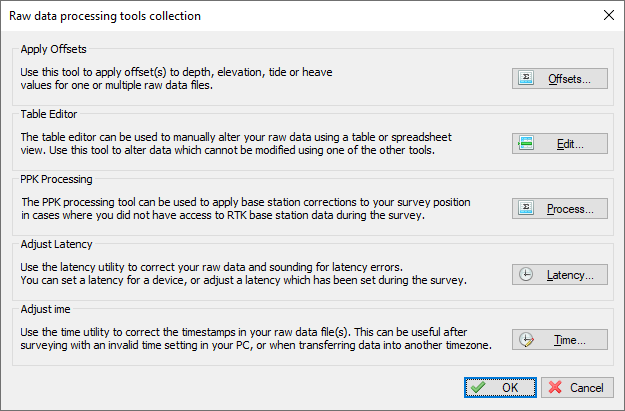The image size is (625, 411).
Task: Click the Table Editor group heading
Action: click(49, 114)
